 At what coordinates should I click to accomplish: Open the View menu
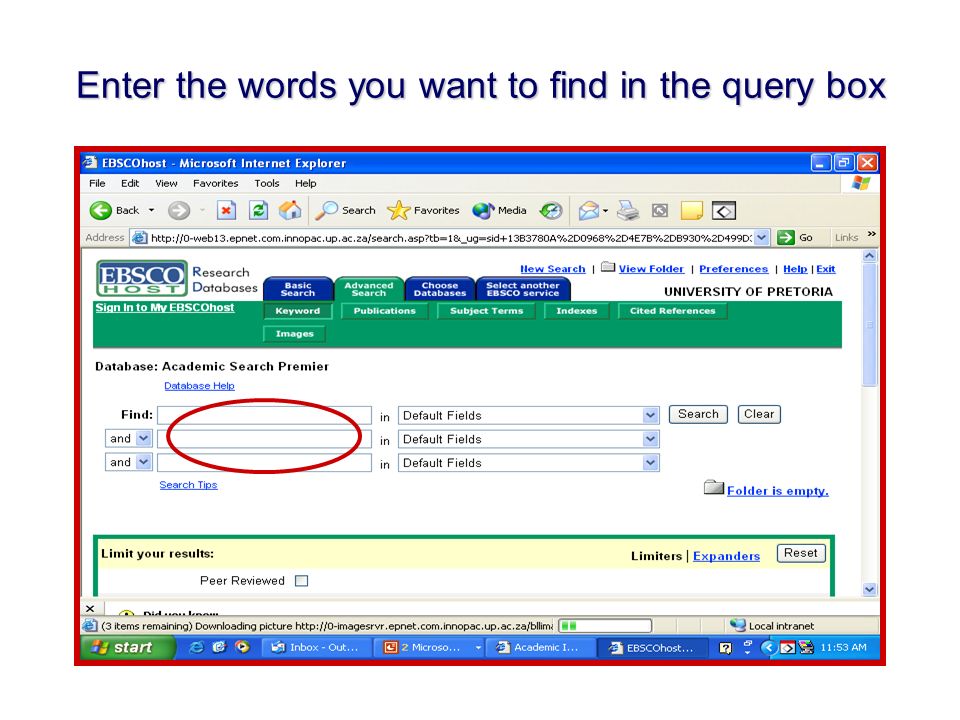166,183
